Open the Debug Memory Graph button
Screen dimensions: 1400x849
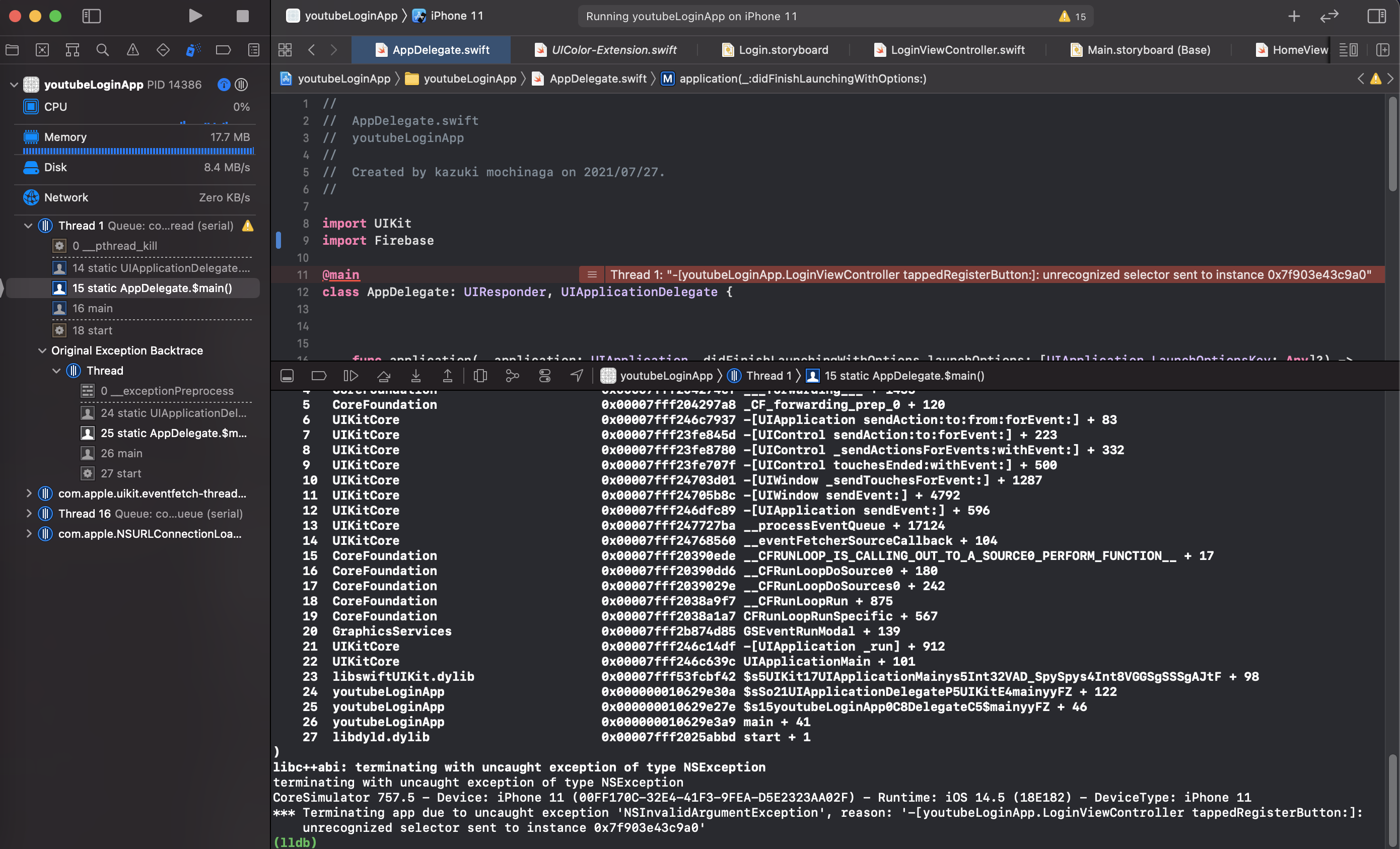513,376
